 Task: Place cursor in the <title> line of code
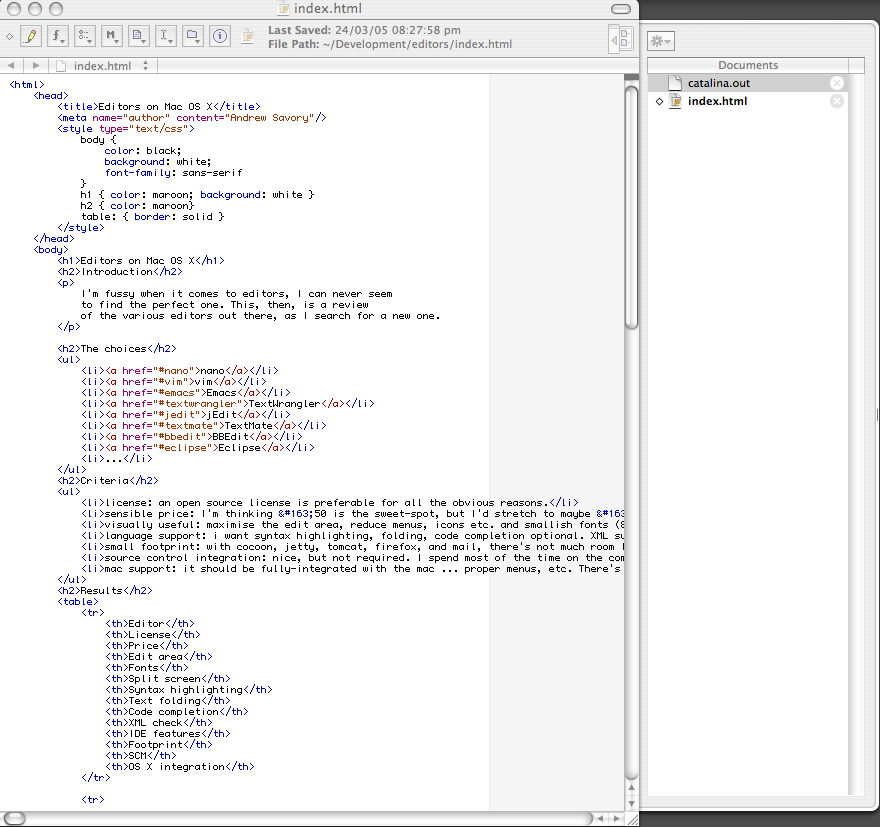(x=159, y=107)
